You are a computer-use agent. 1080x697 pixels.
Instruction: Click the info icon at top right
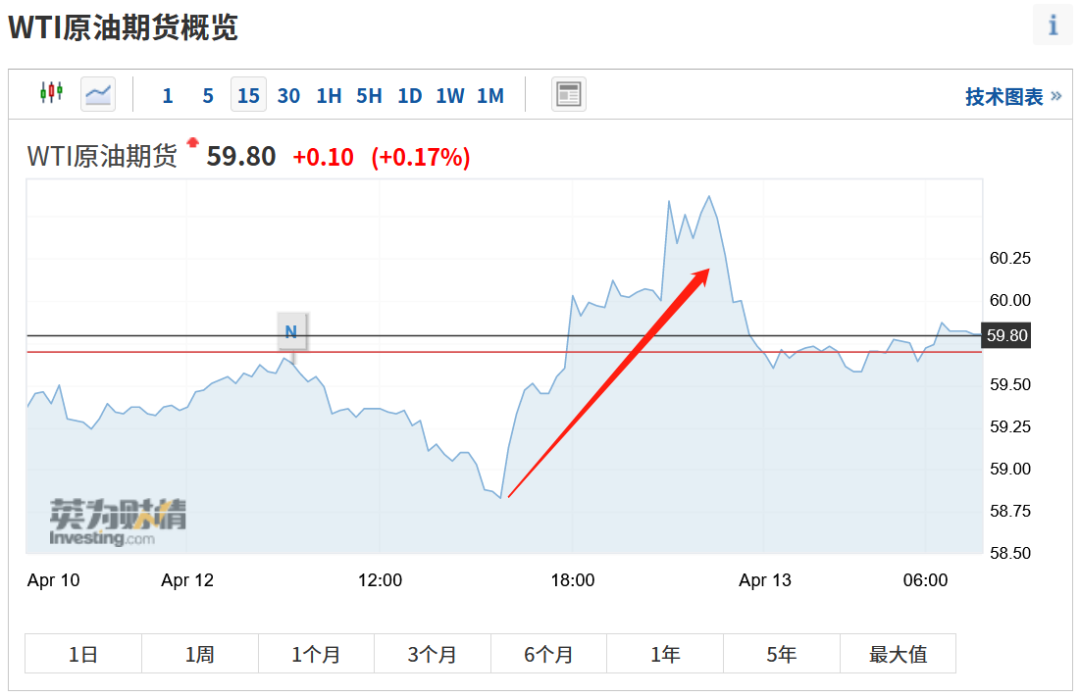(x=1053, y=25)
